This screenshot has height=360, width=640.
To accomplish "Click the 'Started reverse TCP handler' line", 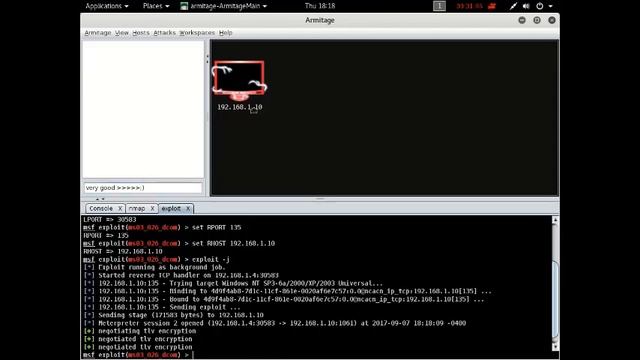I will tap(181, 275).
